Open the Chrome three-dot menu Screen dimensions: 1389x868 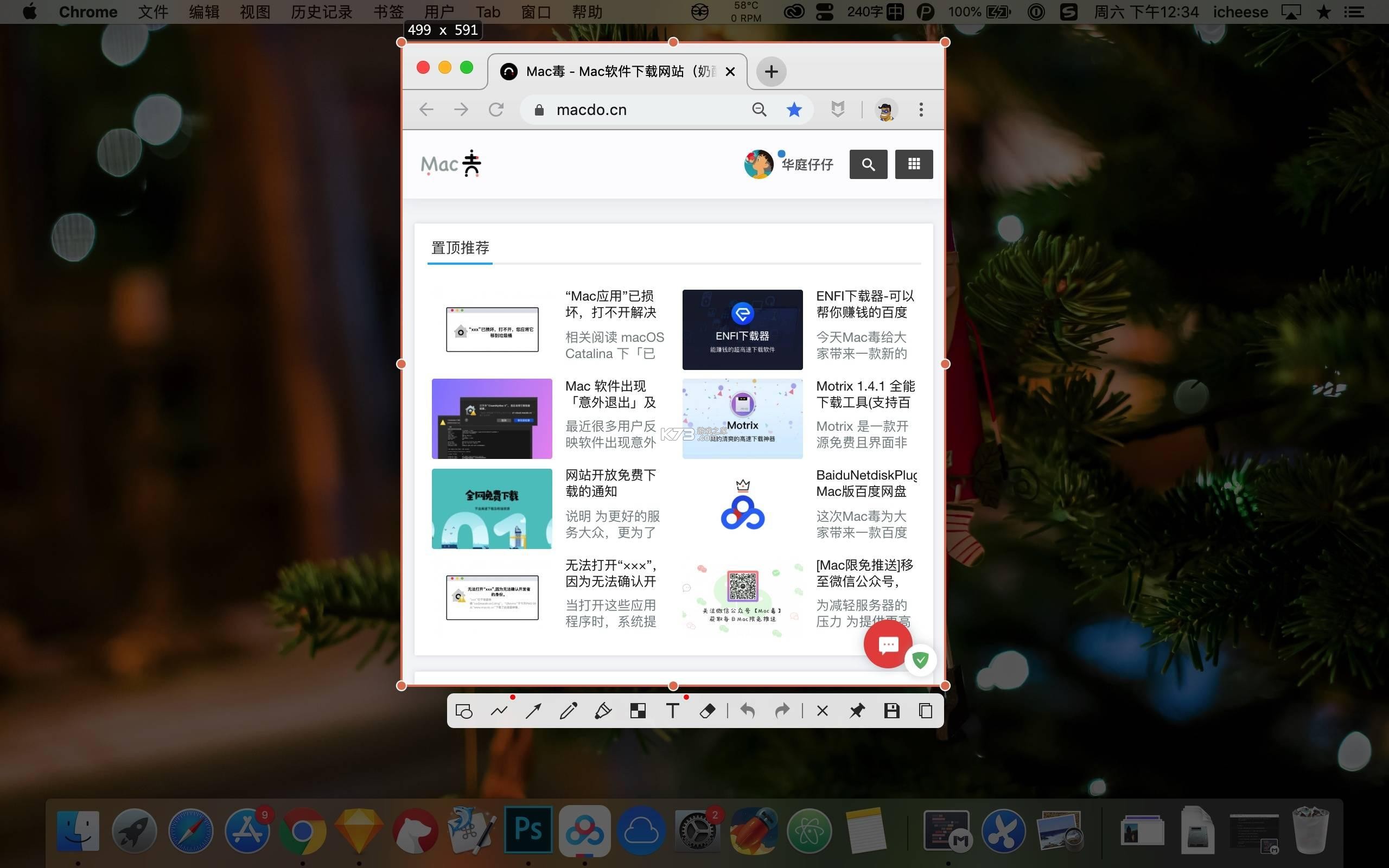point(921,109)
